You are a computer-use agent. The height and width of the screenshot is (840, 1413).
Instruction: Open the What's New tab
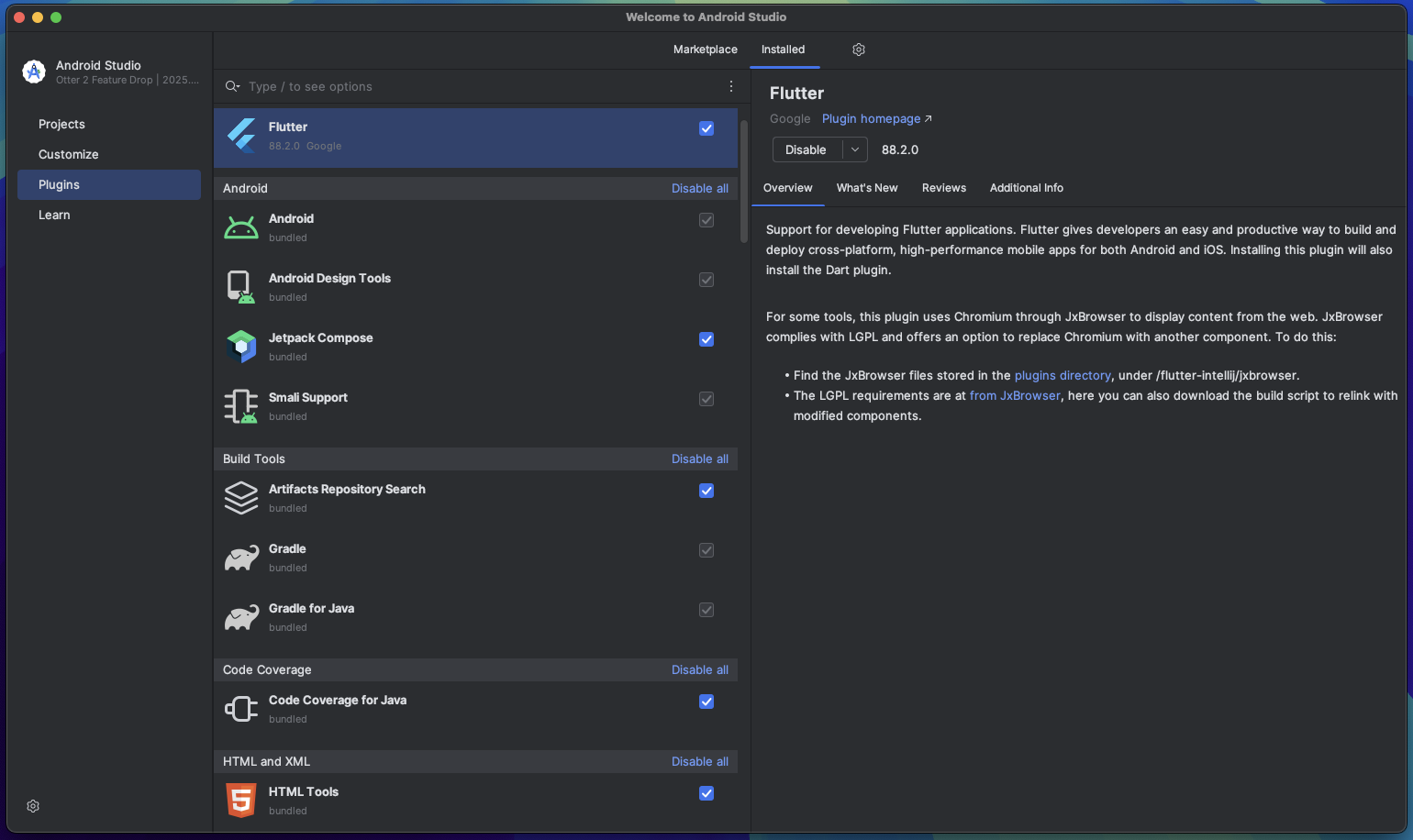tap(867, 188)
